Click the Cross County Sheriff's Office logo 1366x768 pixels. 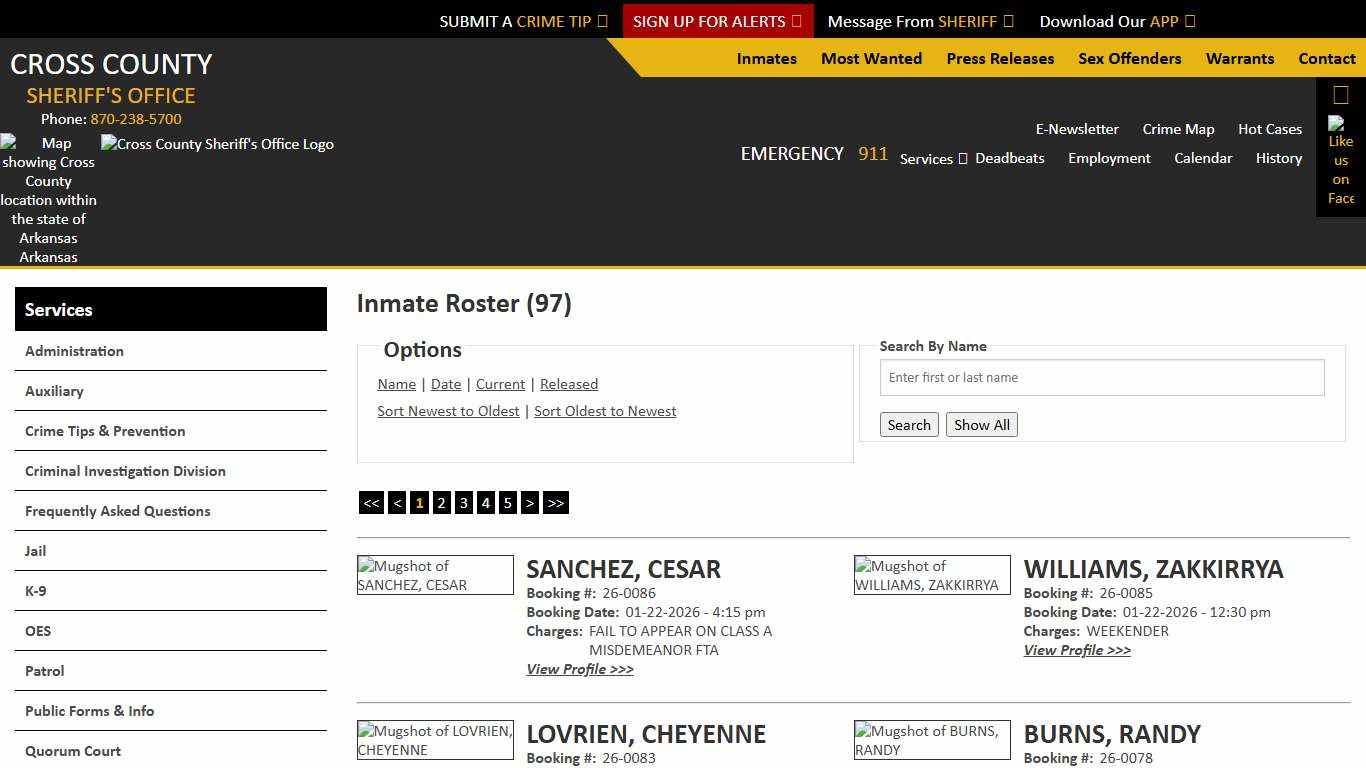pyautogui.click(x=217, y=144)
